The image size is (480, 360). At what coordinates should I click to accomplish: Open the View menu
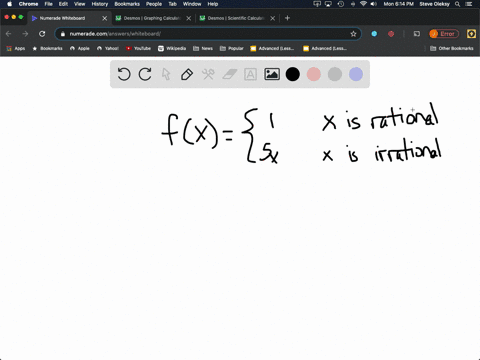click(x=80, y=4)
